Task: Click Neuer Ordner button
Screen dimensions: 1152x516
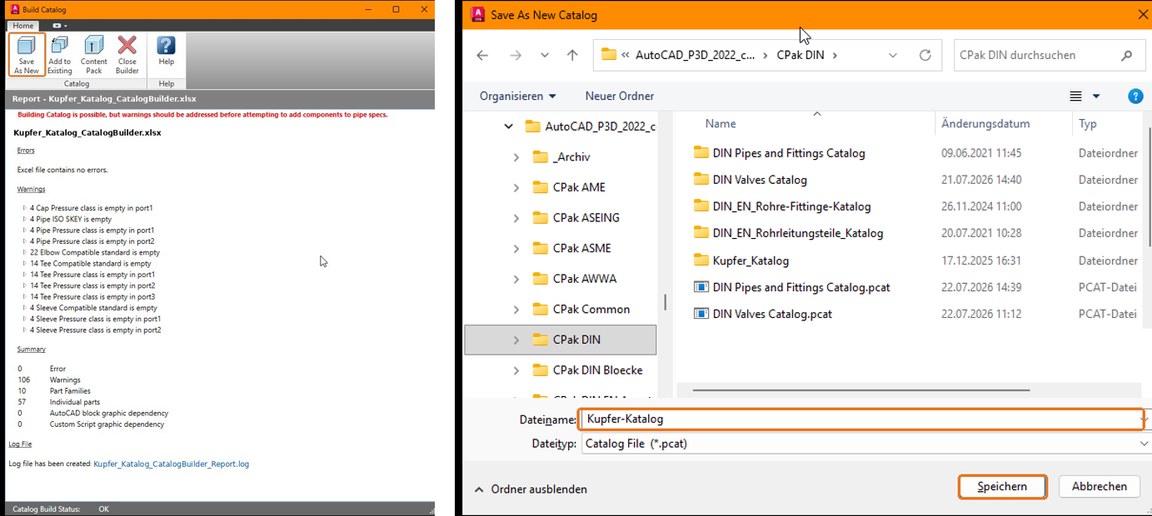Action: (619, 96)
